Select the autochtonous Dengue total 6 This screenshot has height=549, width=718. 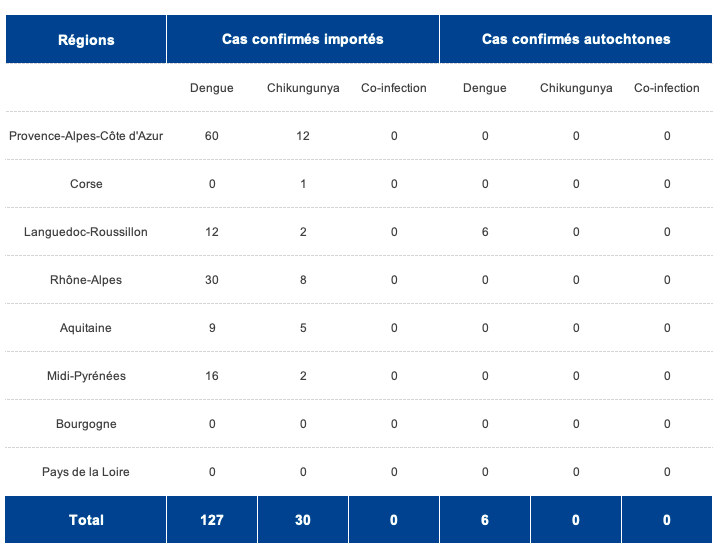485,520
